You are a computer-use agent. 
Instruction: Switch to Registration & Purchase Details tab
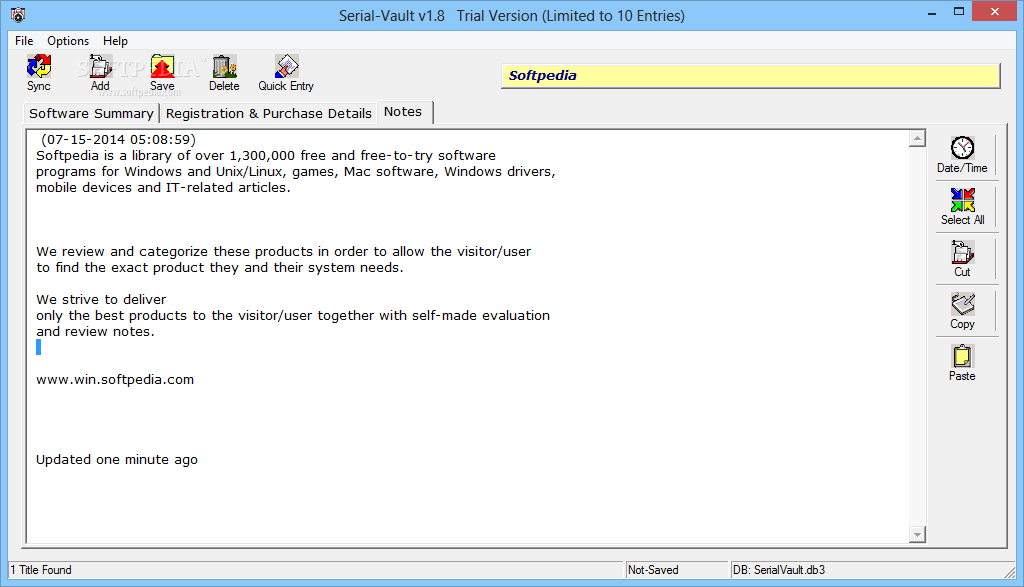[x=268, y=113]
